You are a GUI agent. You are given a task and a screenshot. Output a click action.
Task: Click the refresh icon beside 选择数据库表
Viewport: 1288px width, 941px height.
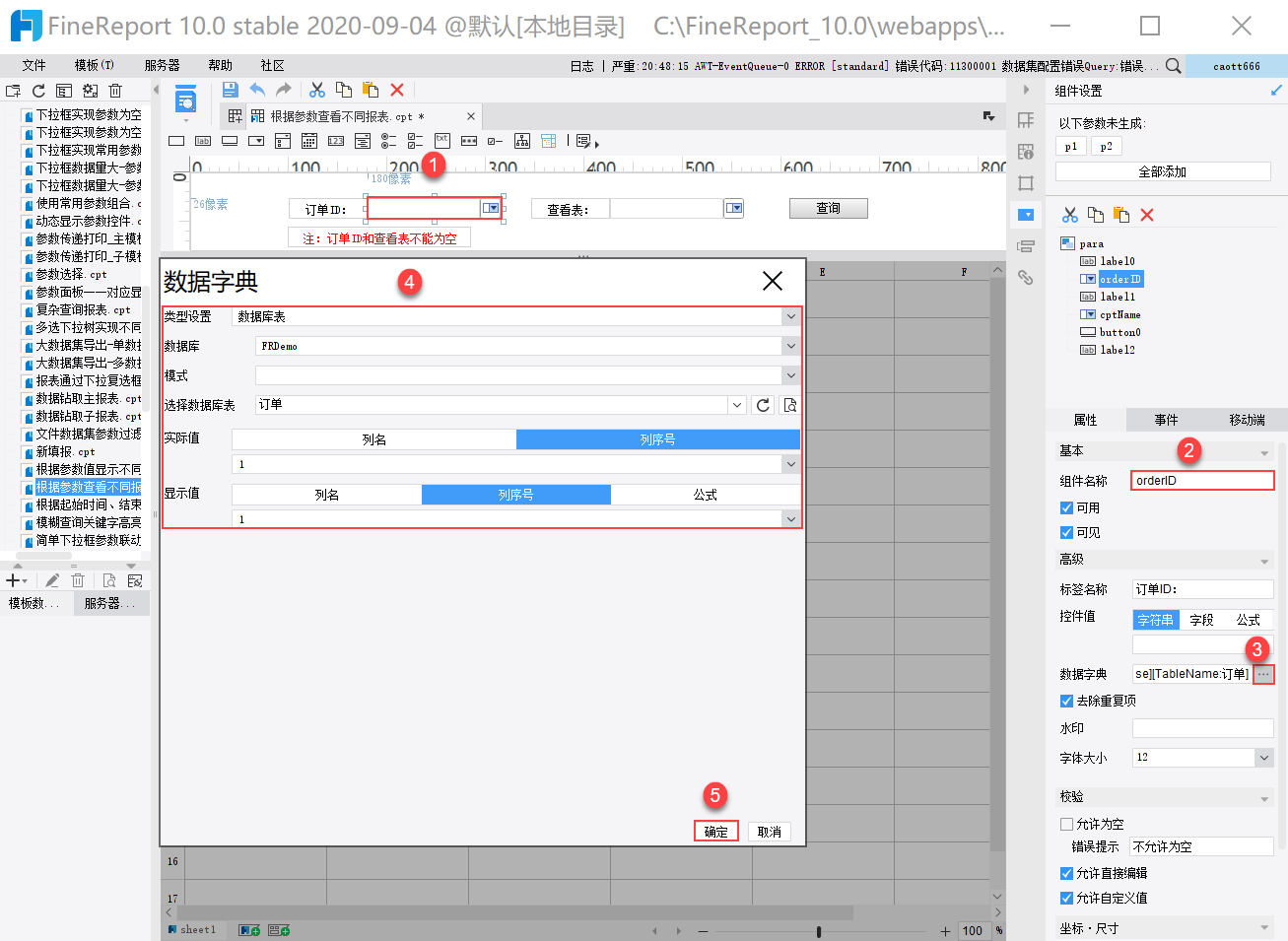click(763, 405)
